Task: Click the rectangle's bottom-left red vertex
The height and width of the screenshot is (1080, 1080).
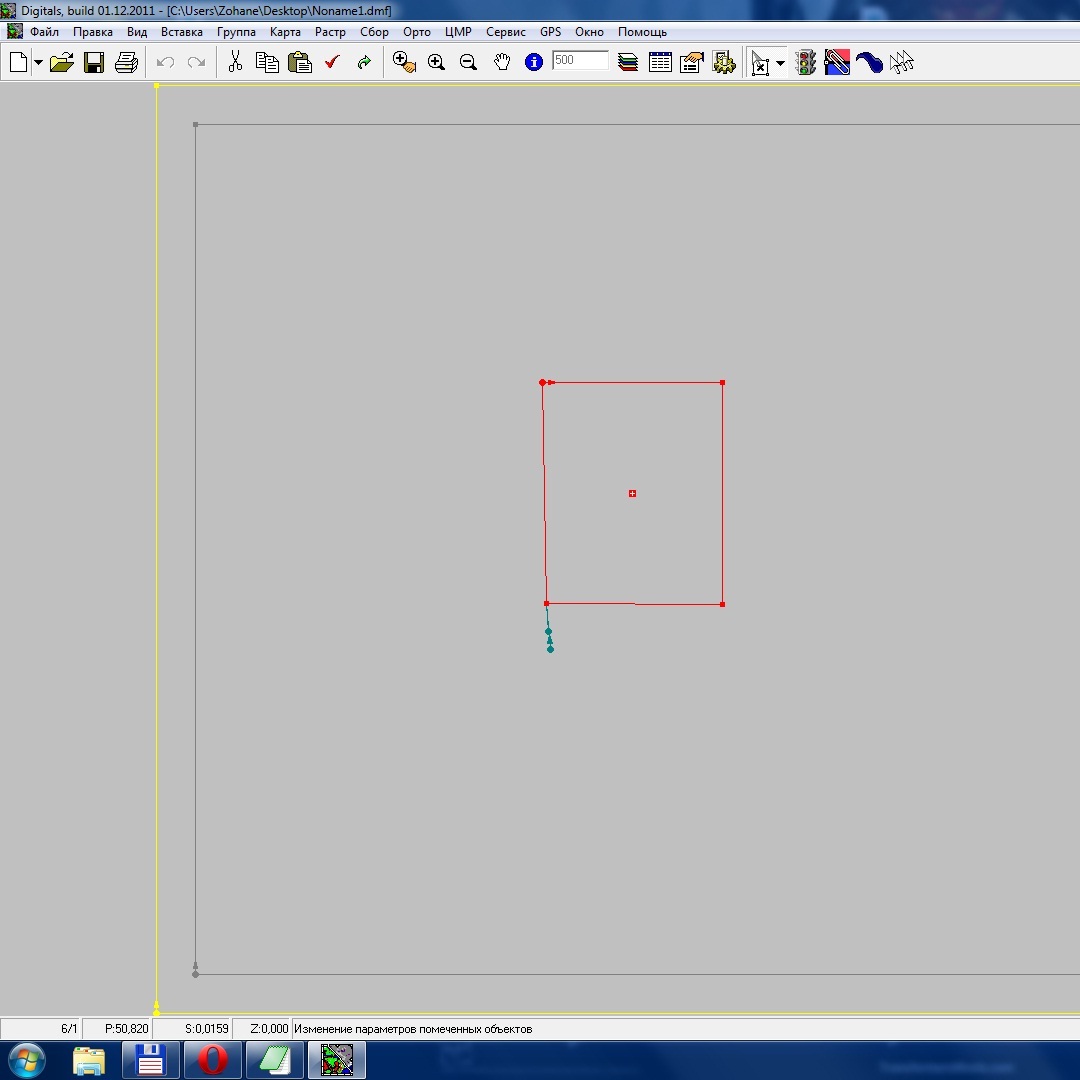Action: click(546, 603)
